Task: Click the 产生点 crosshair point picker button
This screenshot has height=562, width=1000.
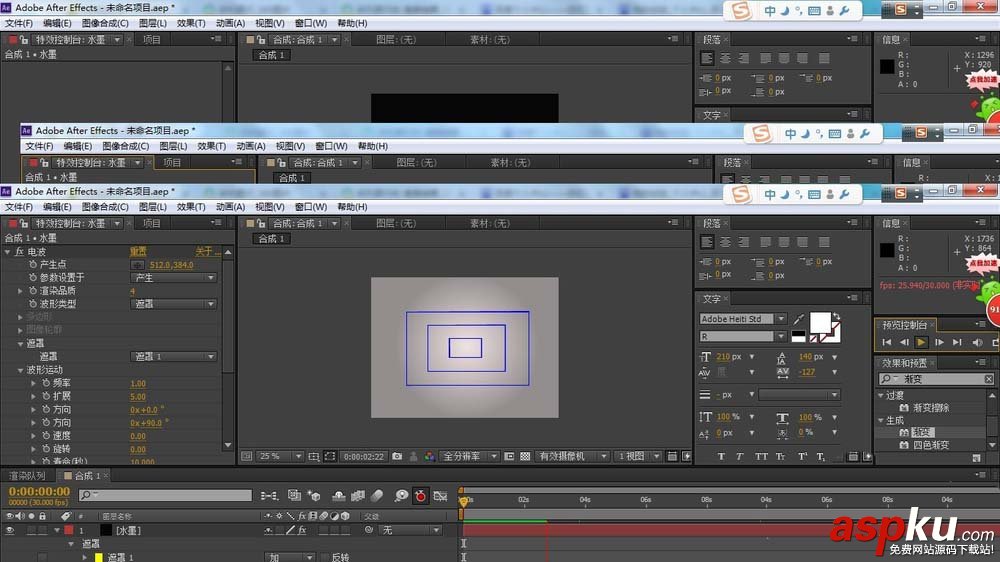Action: click(x=138, y=264)
